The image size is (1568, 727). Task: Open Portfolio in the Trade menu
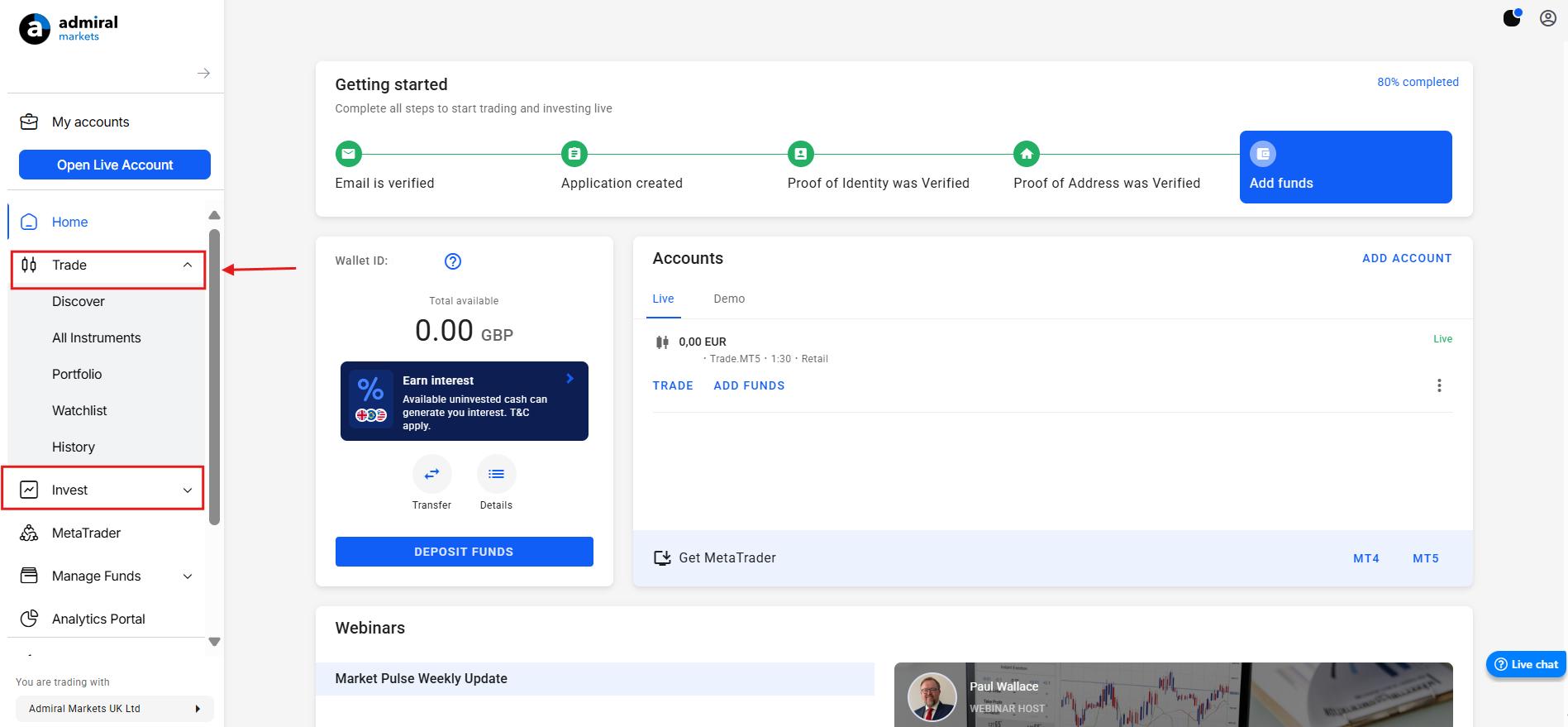point(77,374)
